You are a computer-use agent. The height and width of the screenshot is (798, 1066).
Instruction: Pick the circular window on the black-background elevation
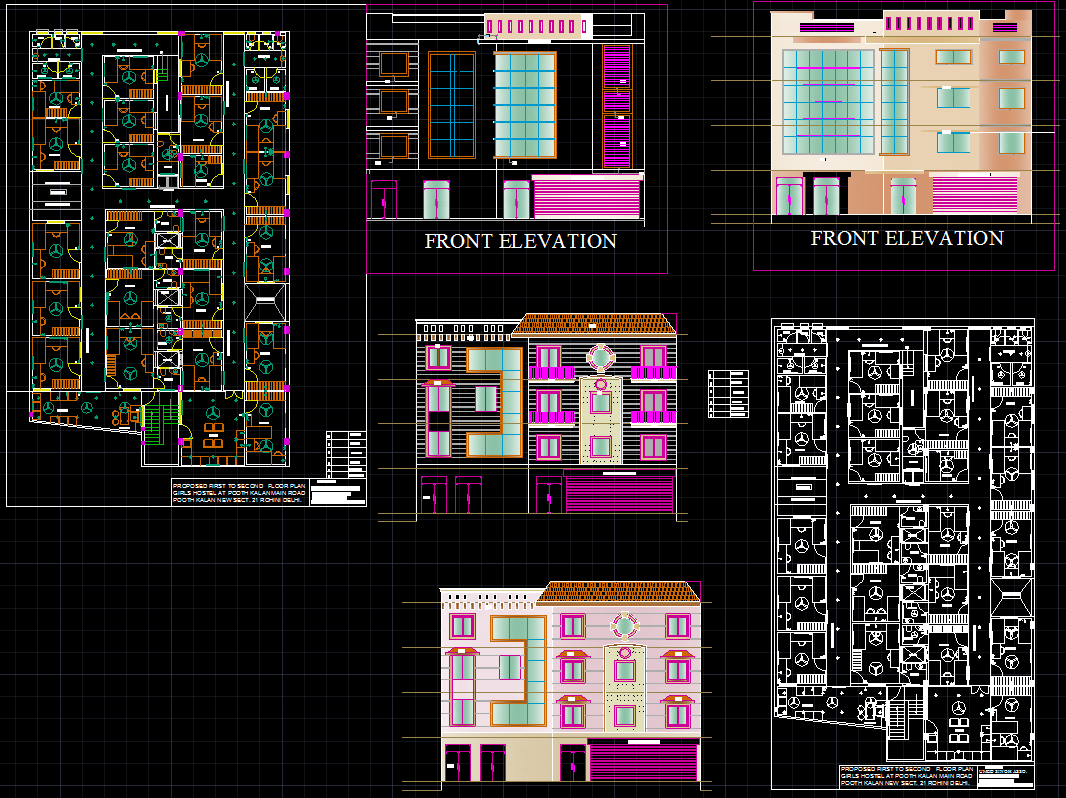[602, 358]
